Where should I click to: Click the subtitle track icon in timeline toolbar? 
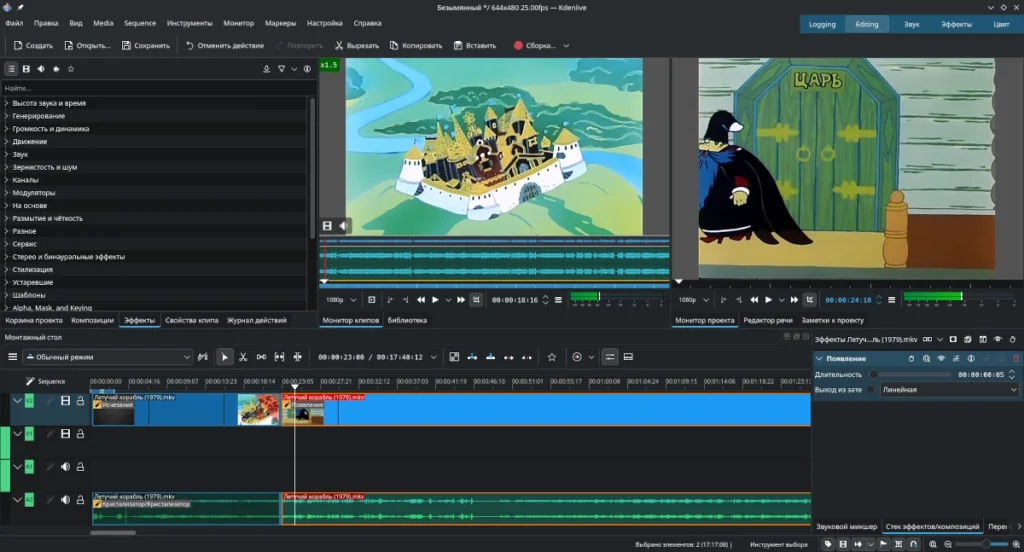coord(628,357)
